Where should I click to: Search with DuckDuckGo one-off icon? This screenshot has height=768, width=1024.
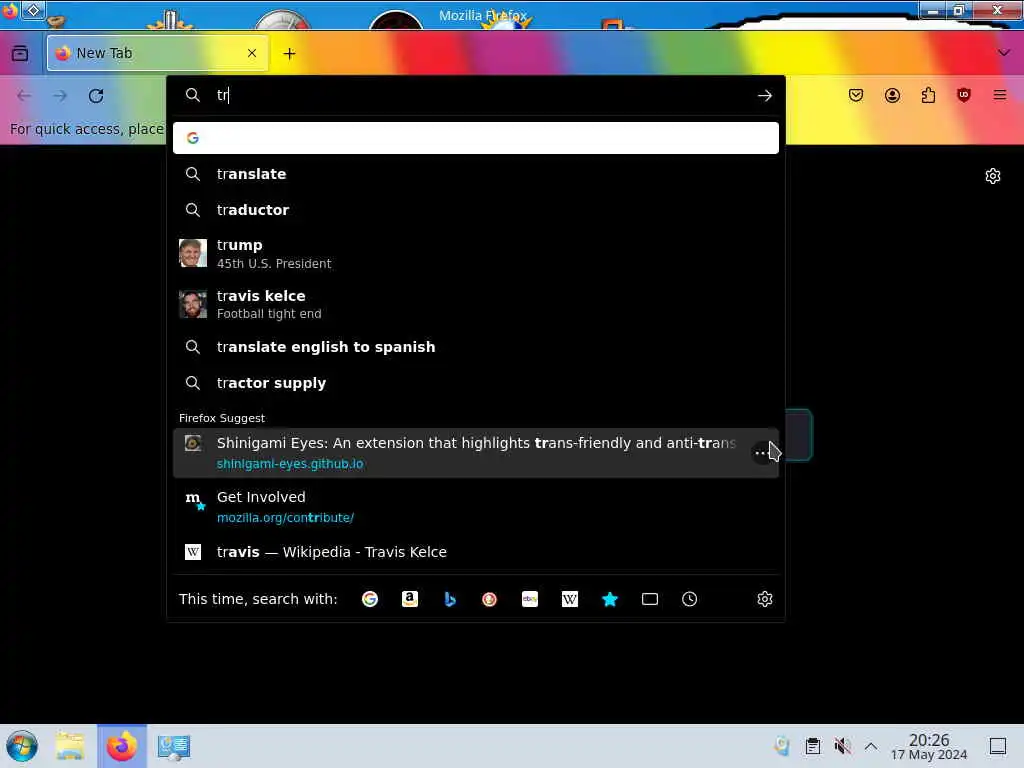click(489, 599)
